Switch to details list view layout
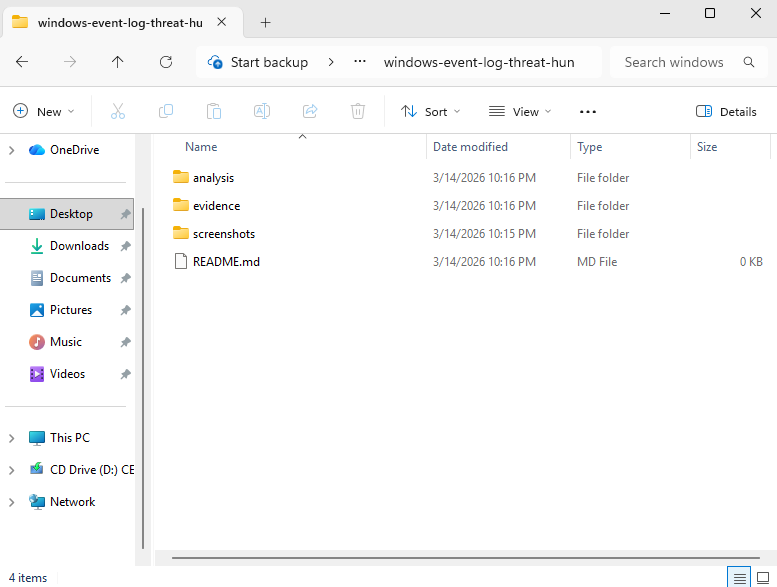The width and height of the screenshot is (777, 587). coord(739,578)
